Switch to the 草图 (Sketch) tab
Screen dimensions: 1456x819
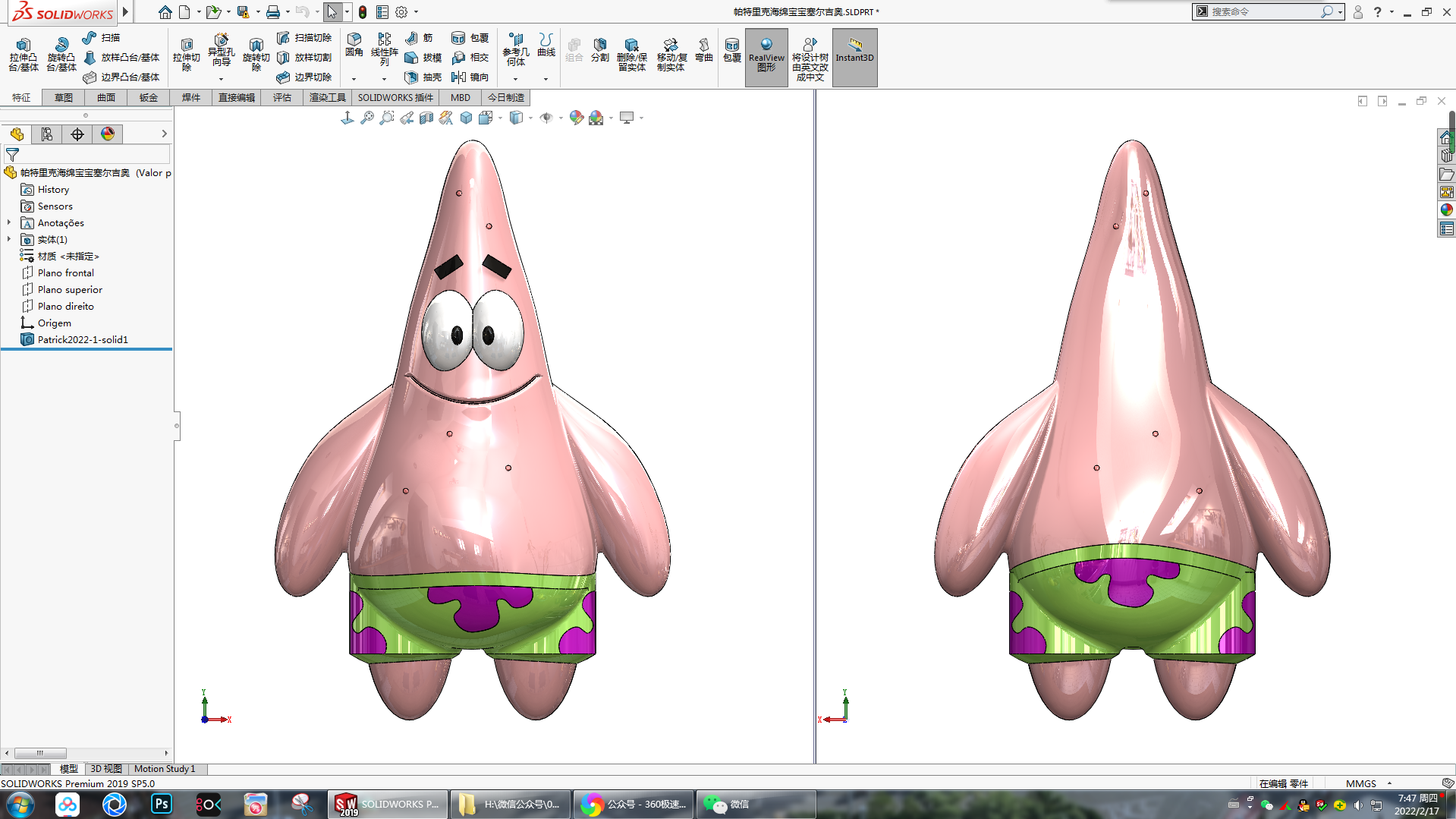pyautogui.click(x=64, y=97)
